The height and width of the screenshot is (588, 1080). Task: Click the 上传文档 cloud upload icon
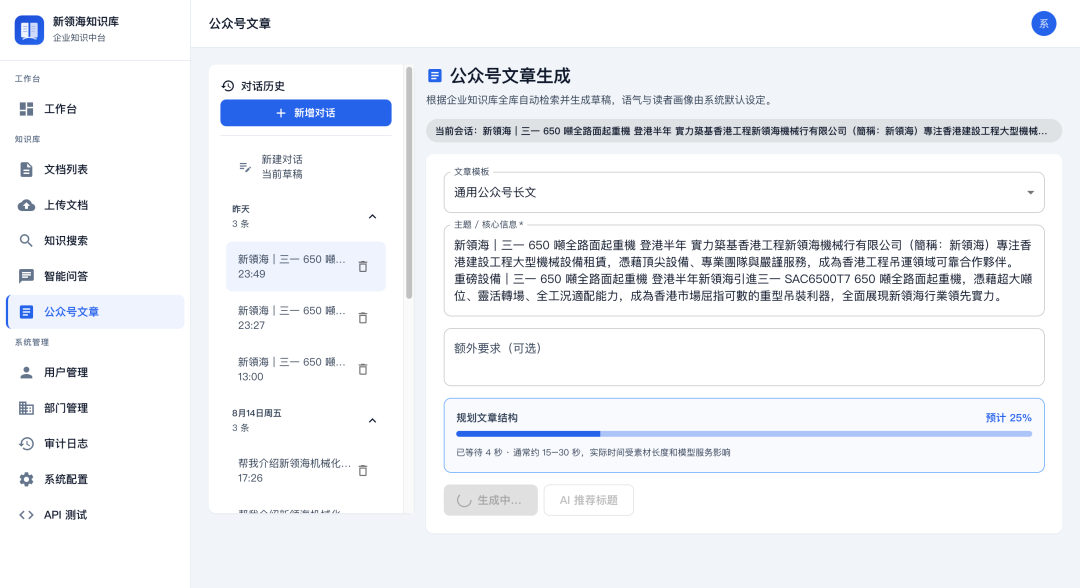point(26,205)
